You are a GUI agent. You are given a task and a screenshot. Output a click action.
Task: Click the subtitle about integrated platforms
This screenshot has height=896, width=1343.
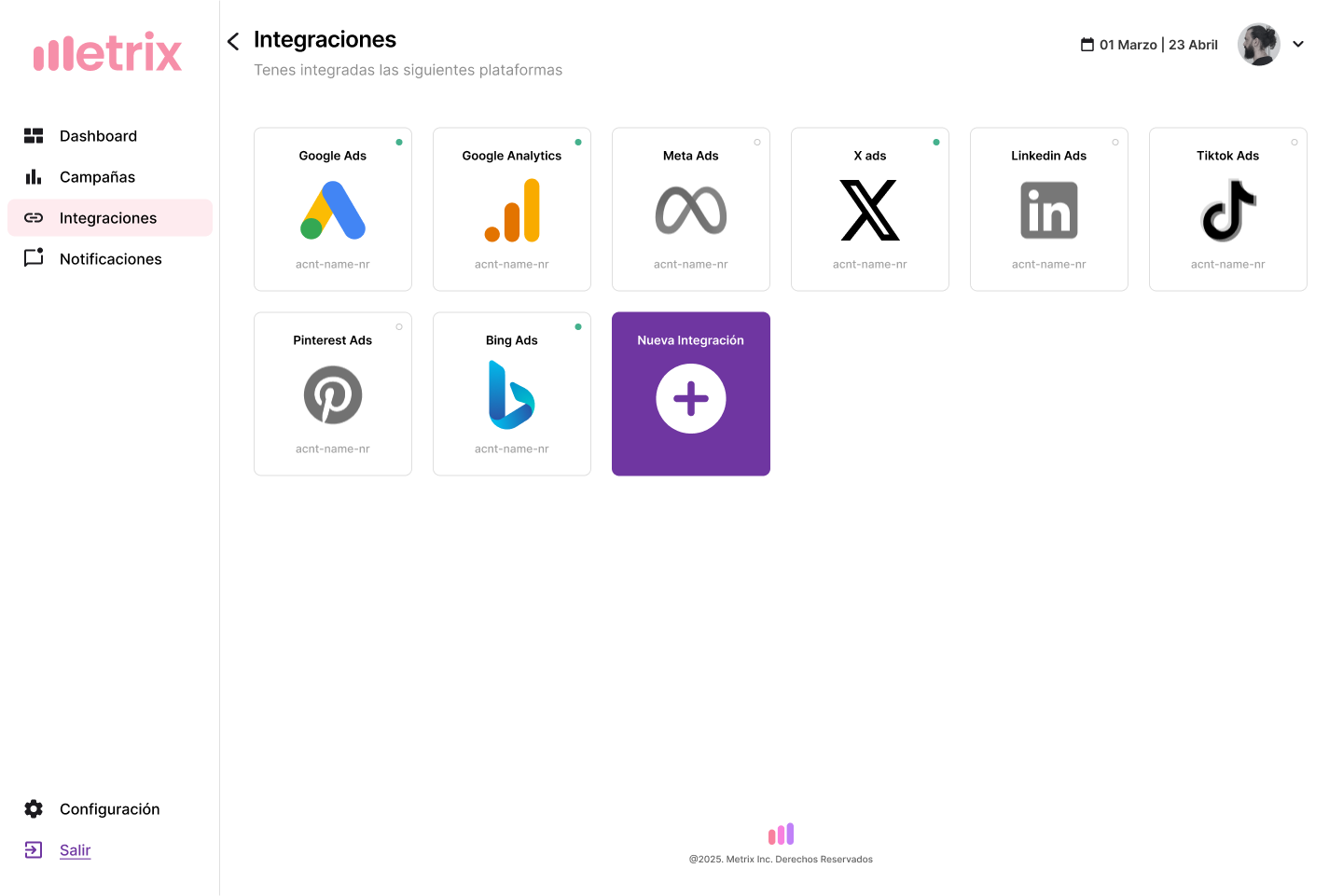408,70
